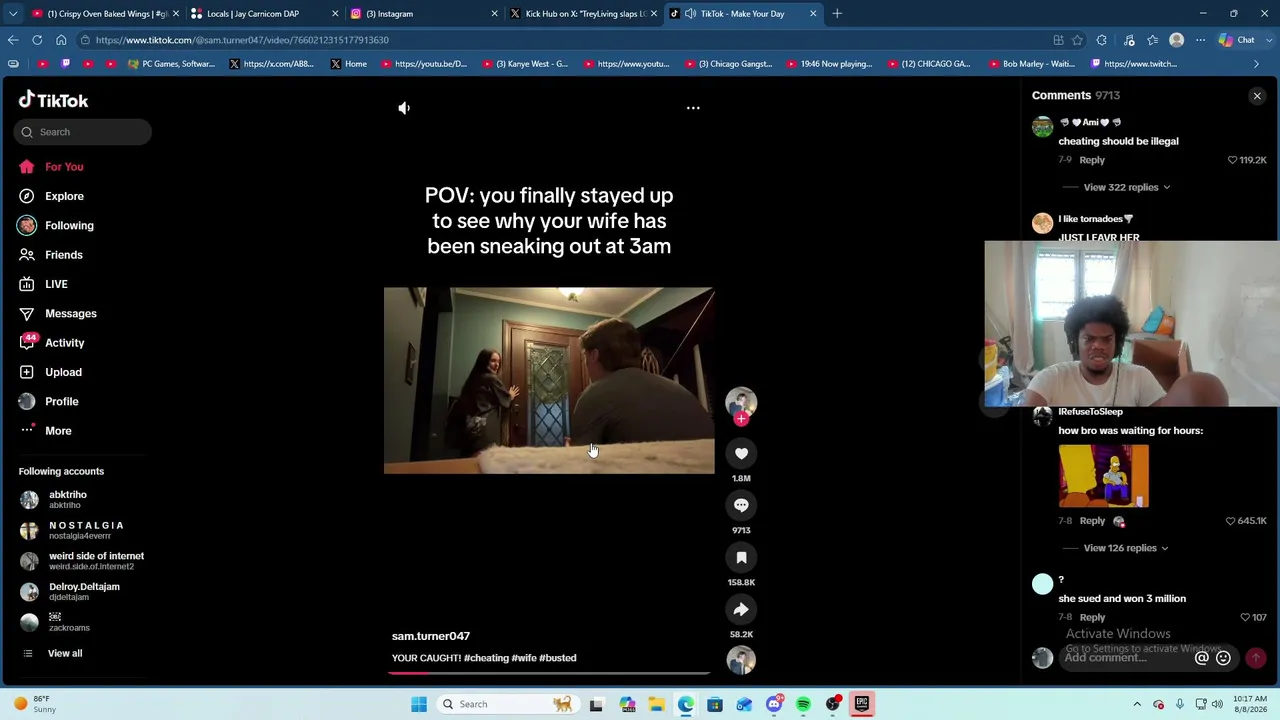Go back in the browser
The image size is (1280, 720).
click(x=13, y=40)
